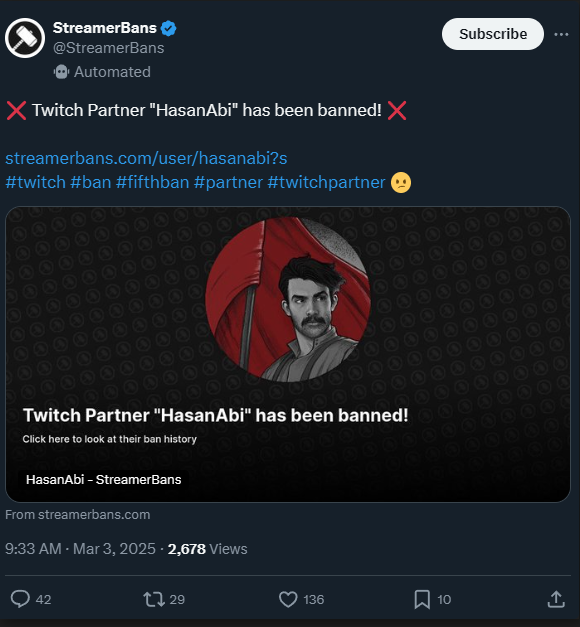Click the #twitch hashtag
Viewport: 580px width, 627px height.
(35, 182)
